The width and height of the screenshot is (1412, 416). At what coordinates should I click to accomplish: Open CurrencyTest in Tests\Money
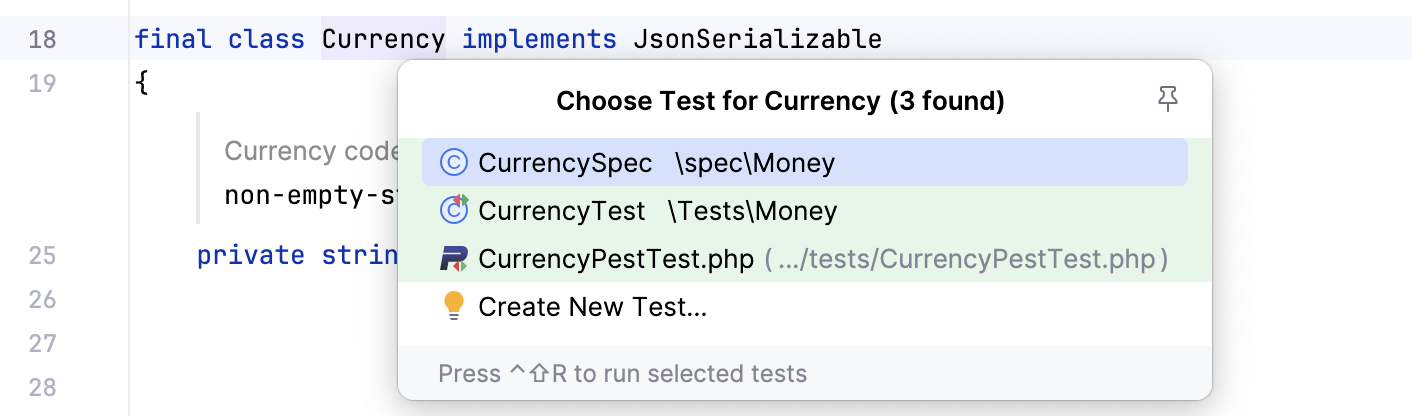point(562,211)
